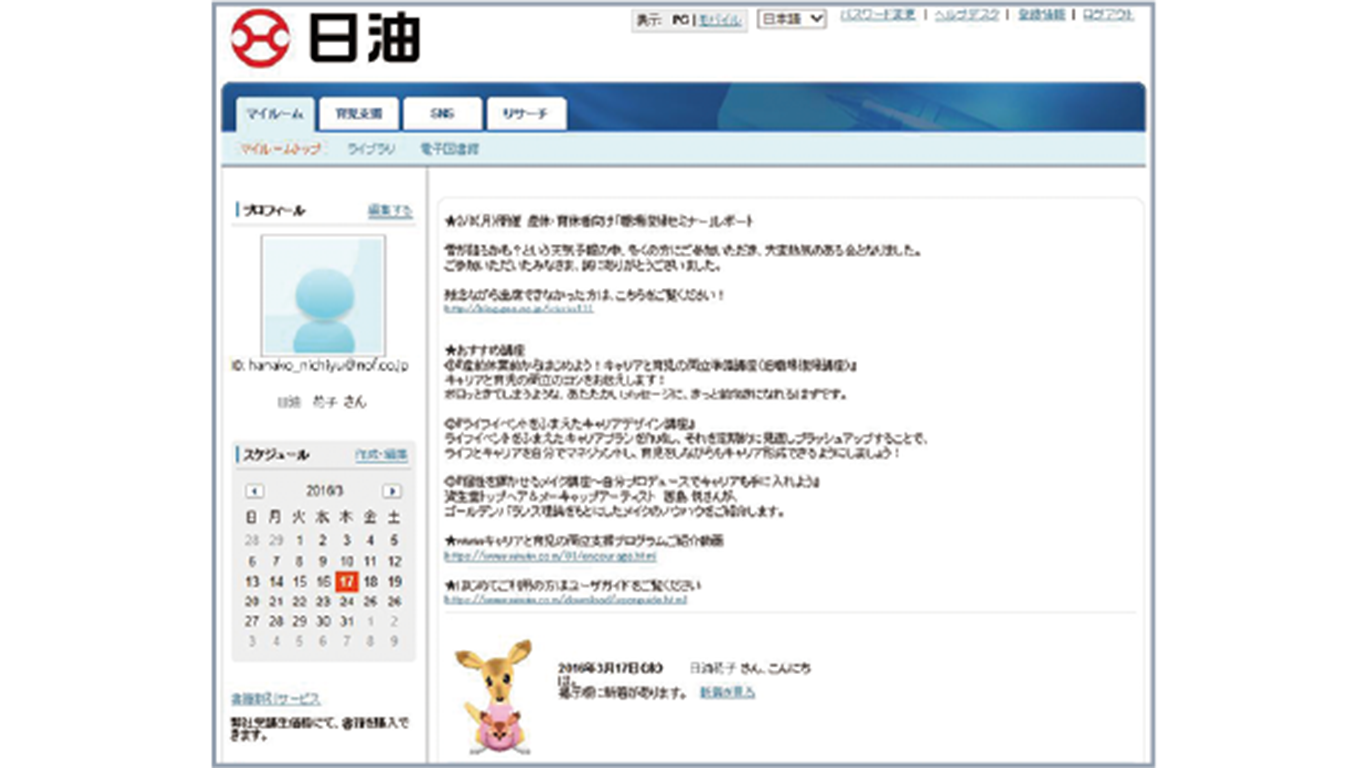Open the ヘルプデスク link
This screenshot has width=1366, height=768.
(966, 15)
